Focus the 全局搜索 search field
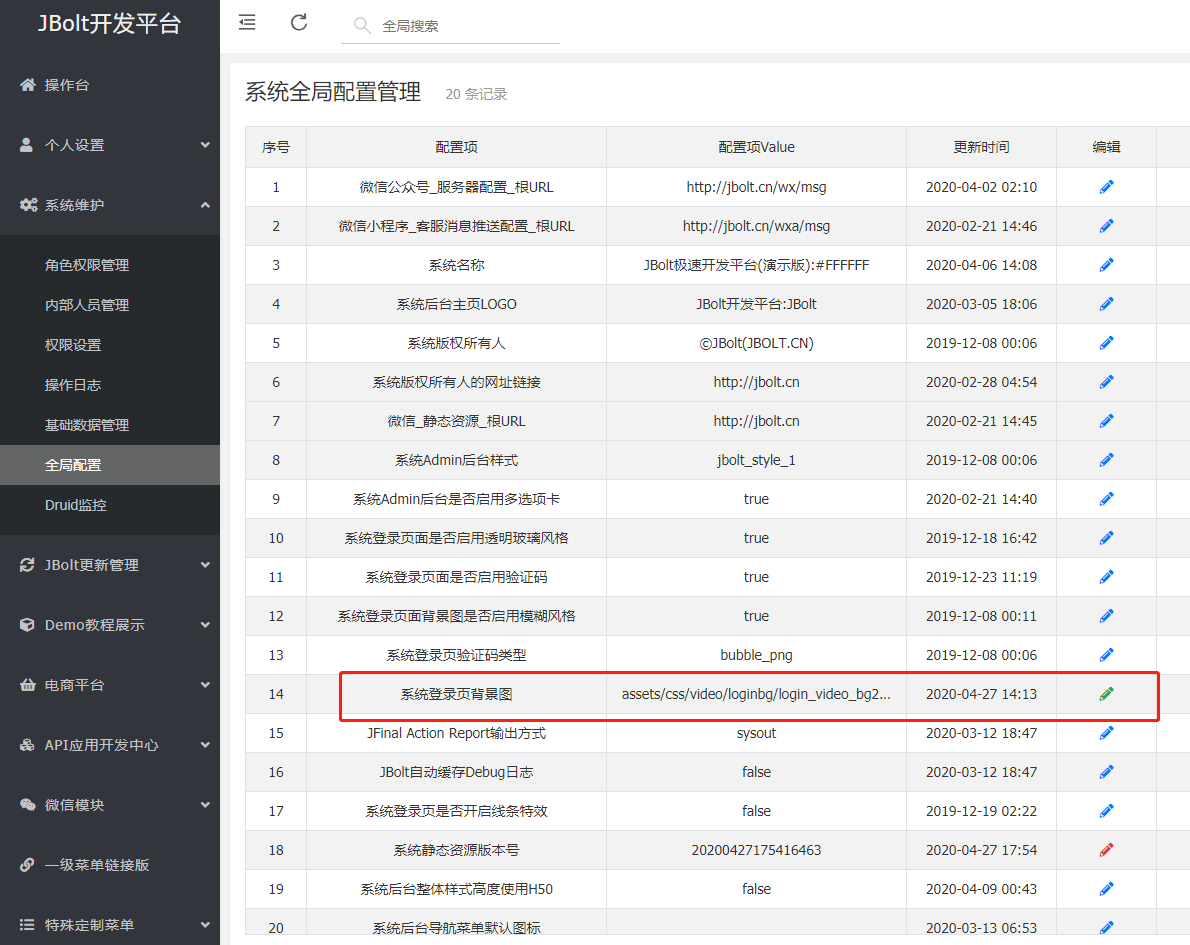This screenshot has height=945, width=1190. [x=465, y=26]
